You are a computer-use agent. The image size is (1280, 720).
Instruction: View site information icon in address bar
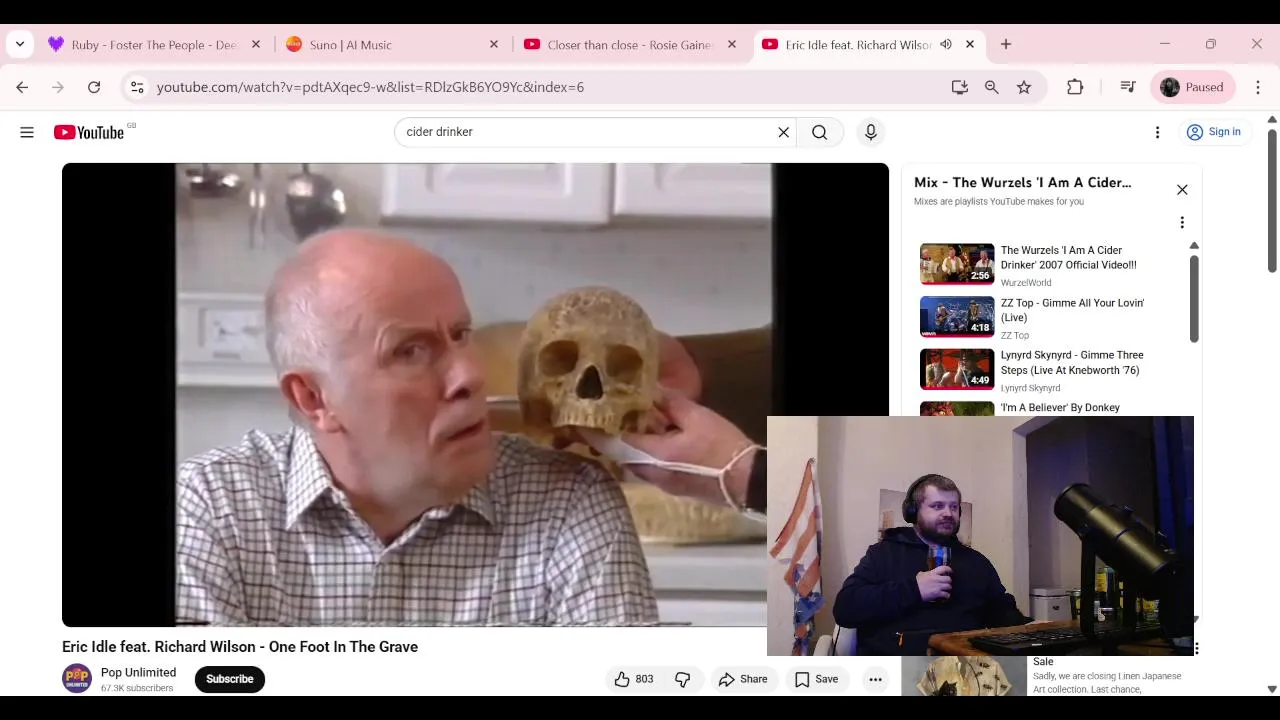[137, 87]
